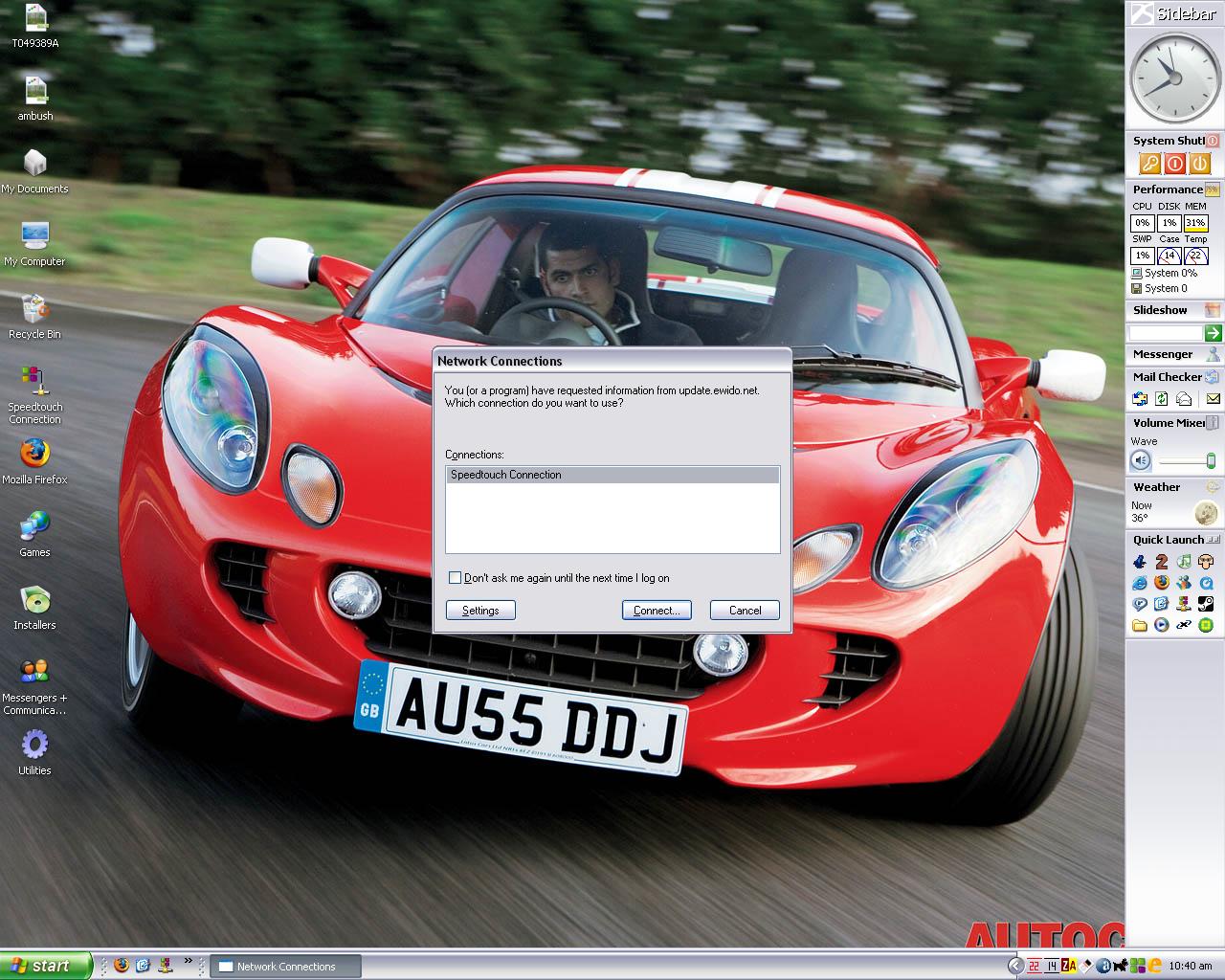This screenshot has height=980, width=1225.
Task: Select Speedtouch Connection in the list
Action: pos(612,475)
